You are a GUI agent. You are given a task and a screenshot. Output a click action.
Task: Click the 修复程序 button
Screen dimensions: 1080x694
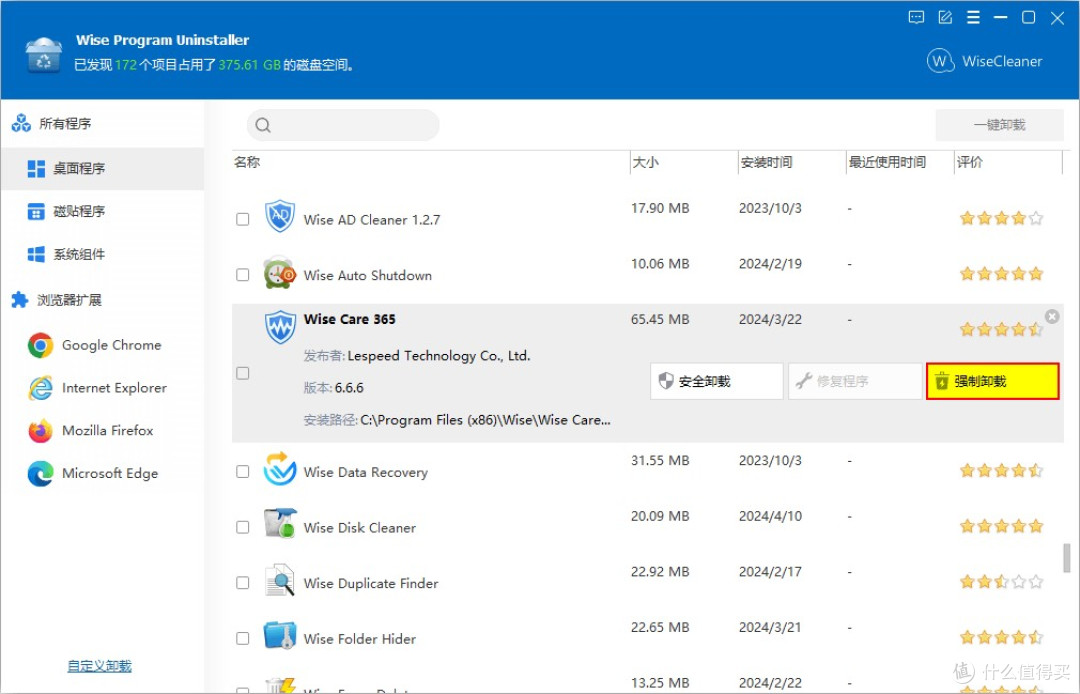[855, 381]
